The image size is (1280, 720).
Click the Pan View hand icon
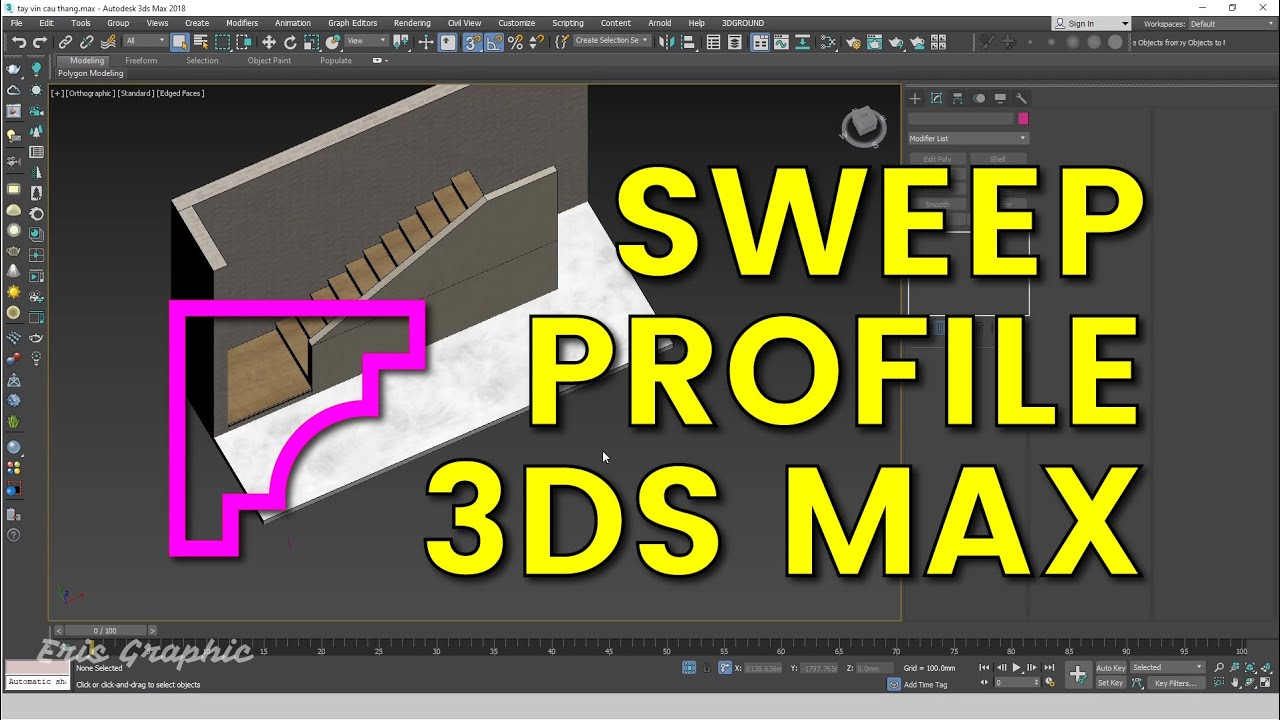point(1235,683)
